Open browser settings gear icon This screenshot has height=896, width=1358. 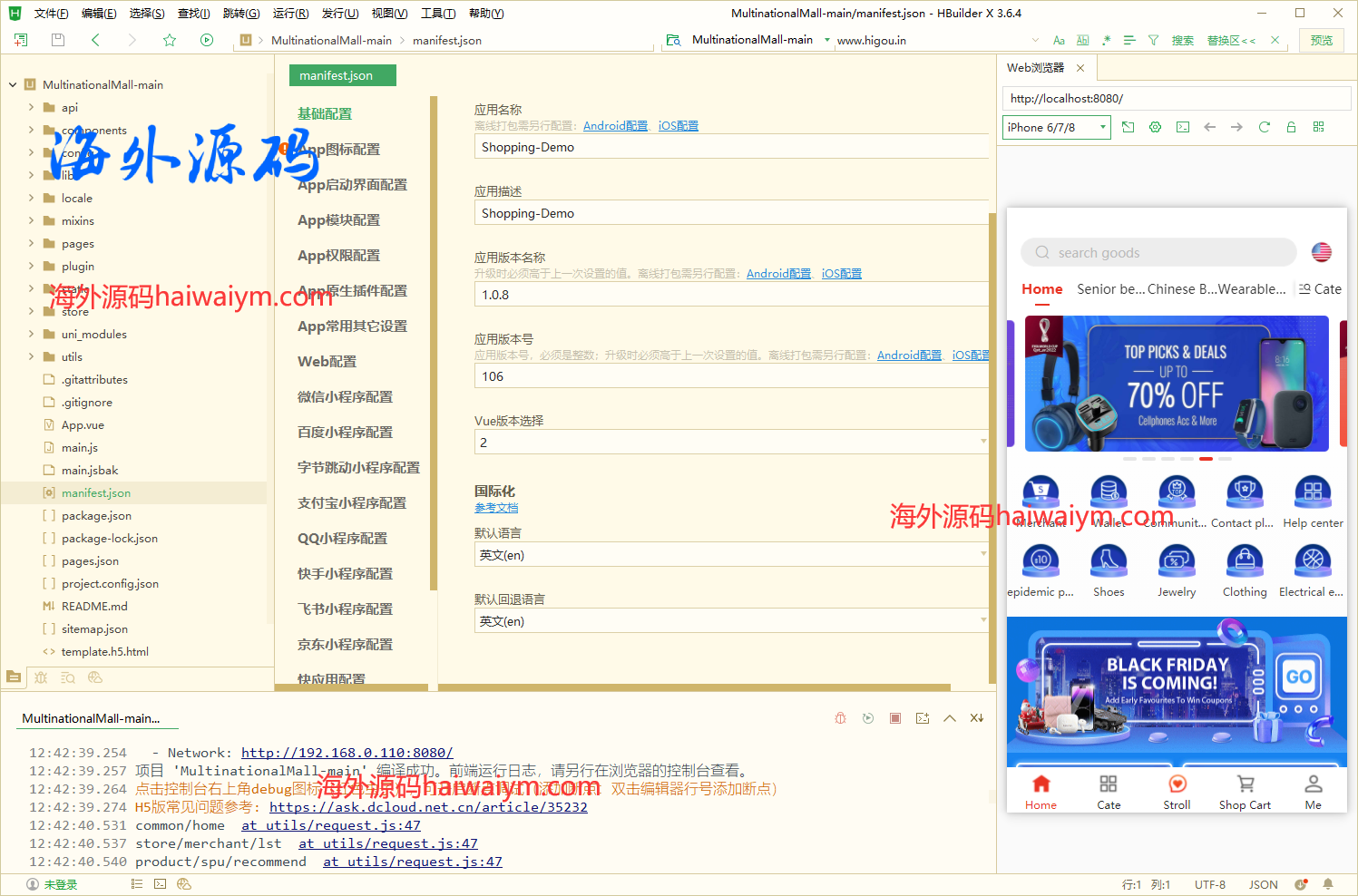1155,127
